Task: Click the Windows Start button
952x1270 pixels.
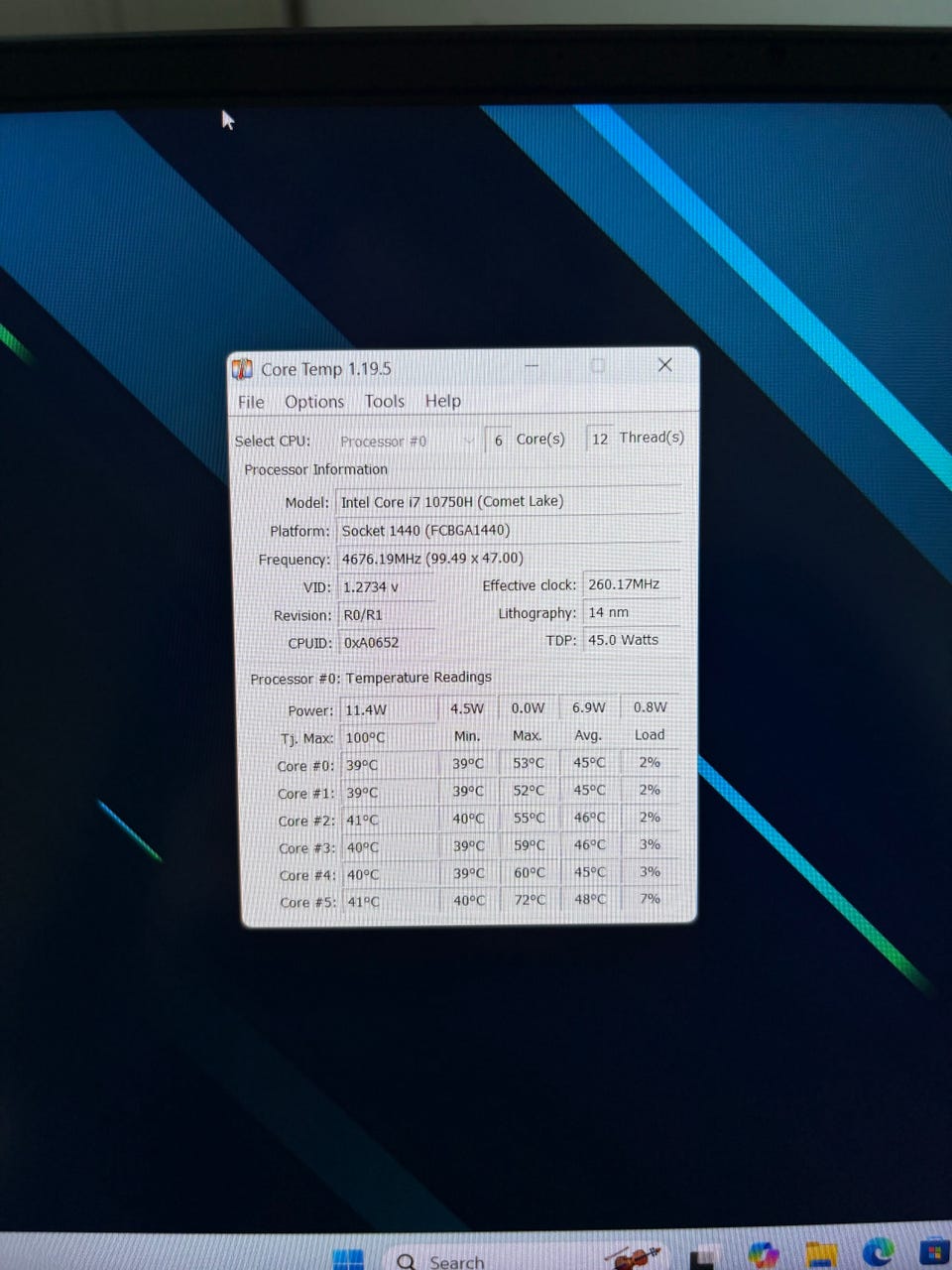Action: [x=348, y=1258]
